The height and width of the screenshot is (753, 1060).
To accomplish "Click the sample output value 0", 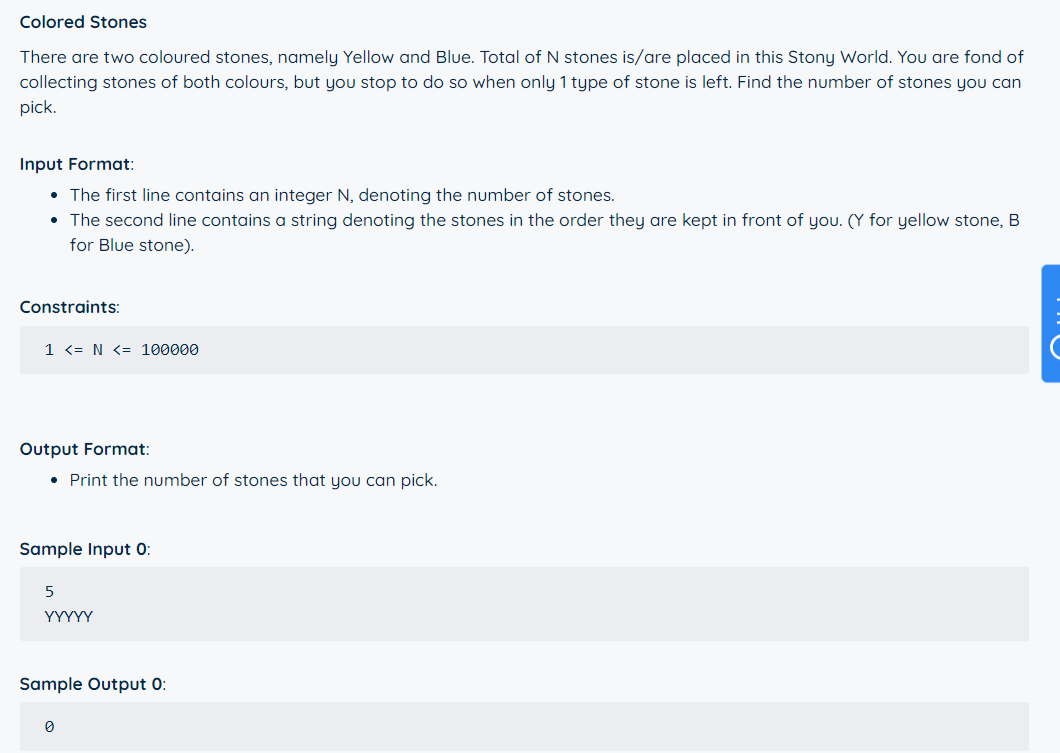I will (x=50, y=727).
